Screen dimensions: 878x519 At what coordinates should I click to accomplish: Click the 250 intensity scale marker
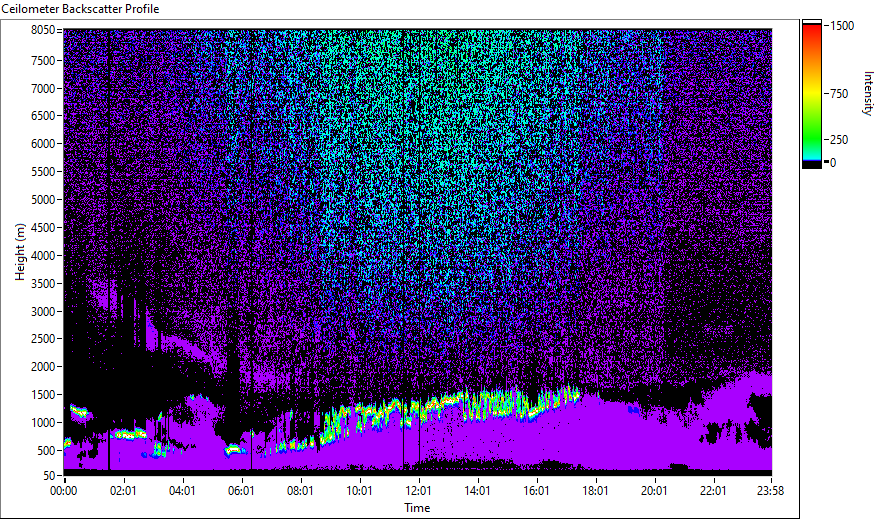pyautogui.click(x=839, y=140)
